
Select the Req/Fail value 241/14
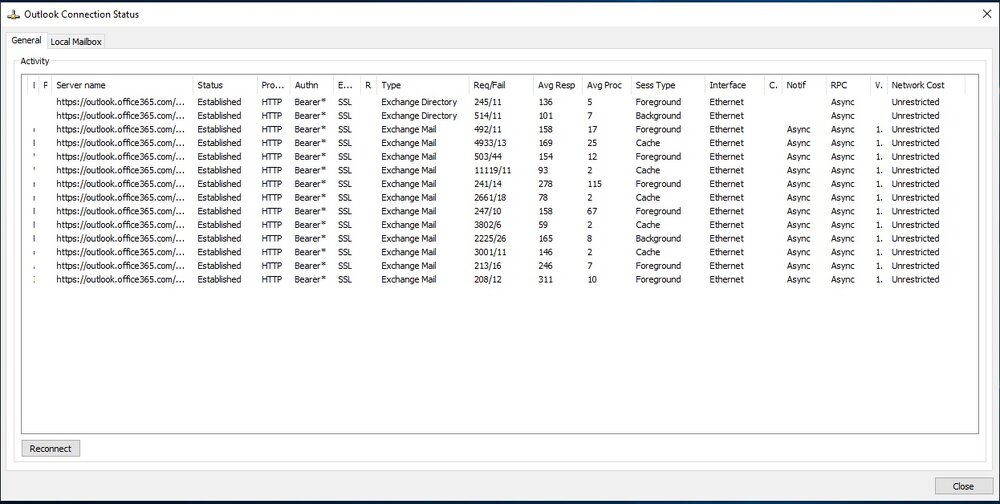pos(488,184)
